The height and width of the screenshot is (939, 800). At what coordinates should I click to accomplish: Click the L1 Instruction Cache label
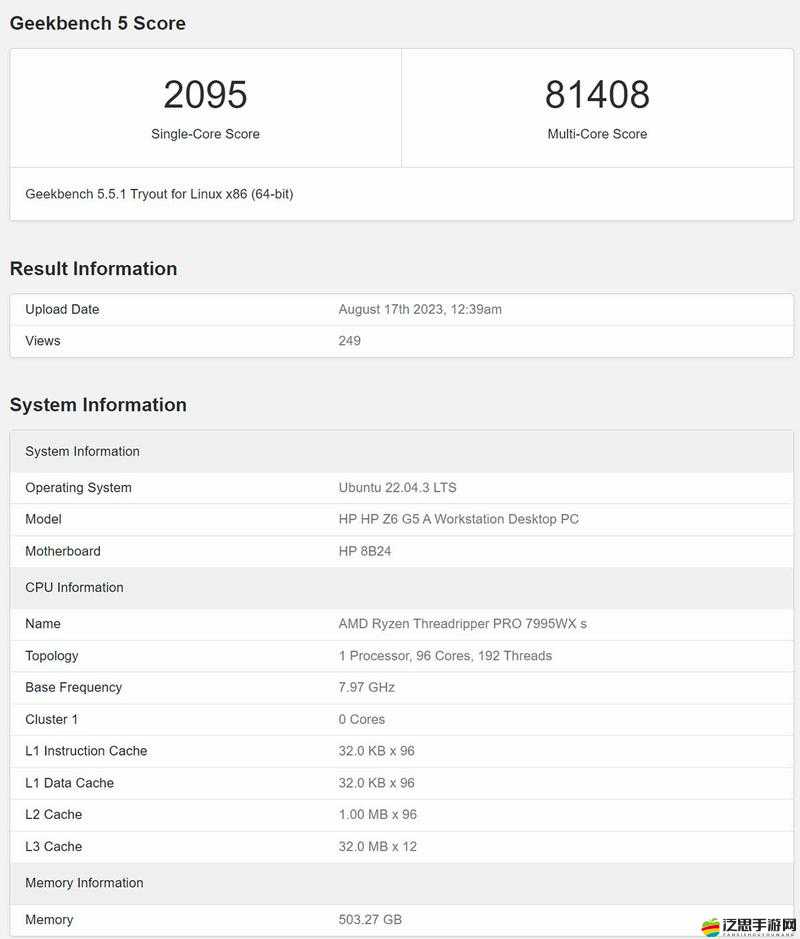[x=86, y=751]
